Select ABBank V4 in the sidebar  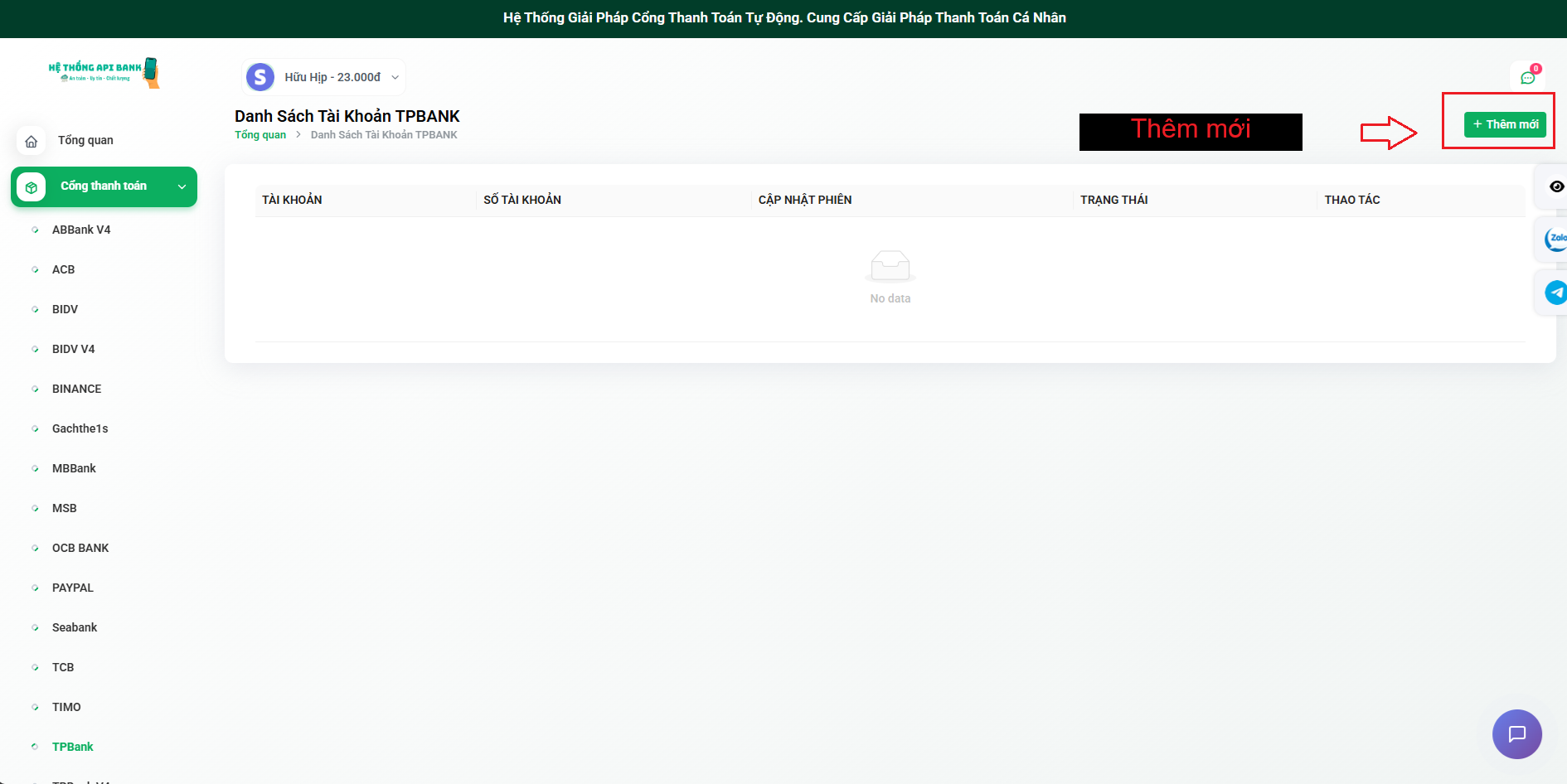pos(81,230)
